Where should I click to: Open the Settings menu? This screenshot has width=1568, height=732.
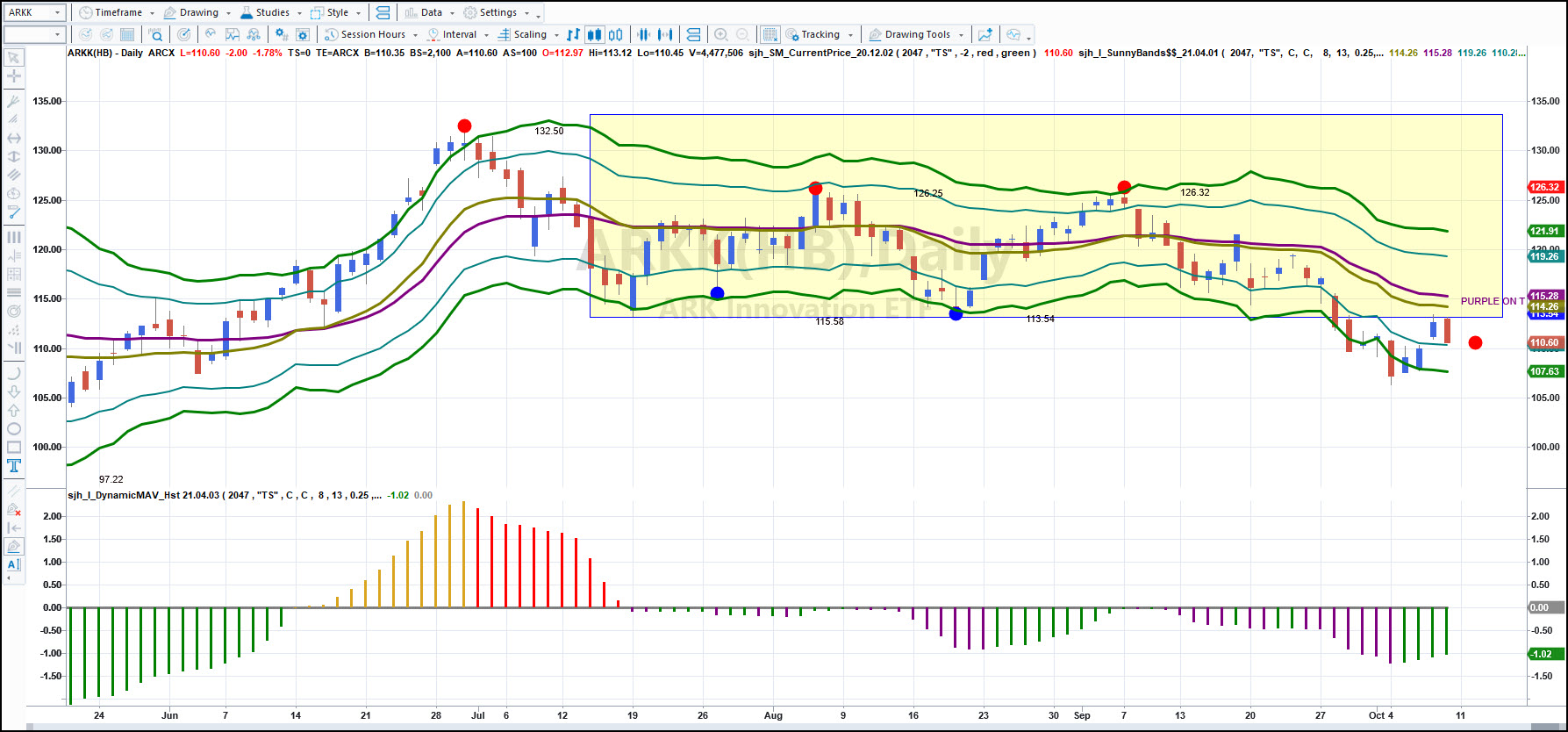497,13
